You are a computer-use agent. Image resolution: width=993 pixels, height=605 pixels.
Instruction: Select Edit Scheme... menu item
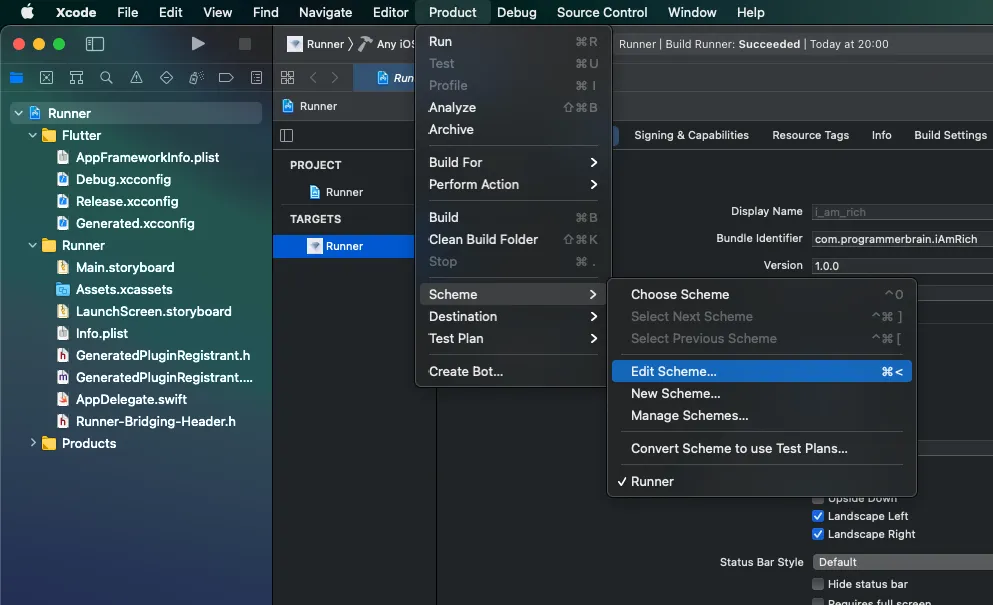[762, 371]
